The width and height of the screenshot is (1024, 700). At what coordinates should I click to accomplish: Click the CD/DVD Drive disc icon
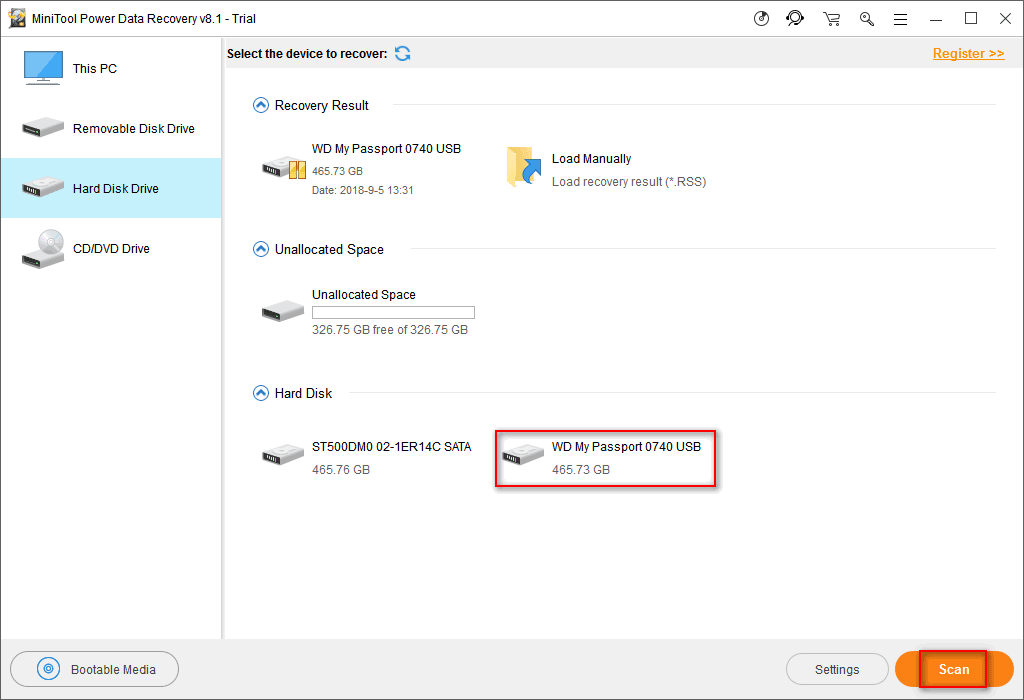click(x=43, y=249)
